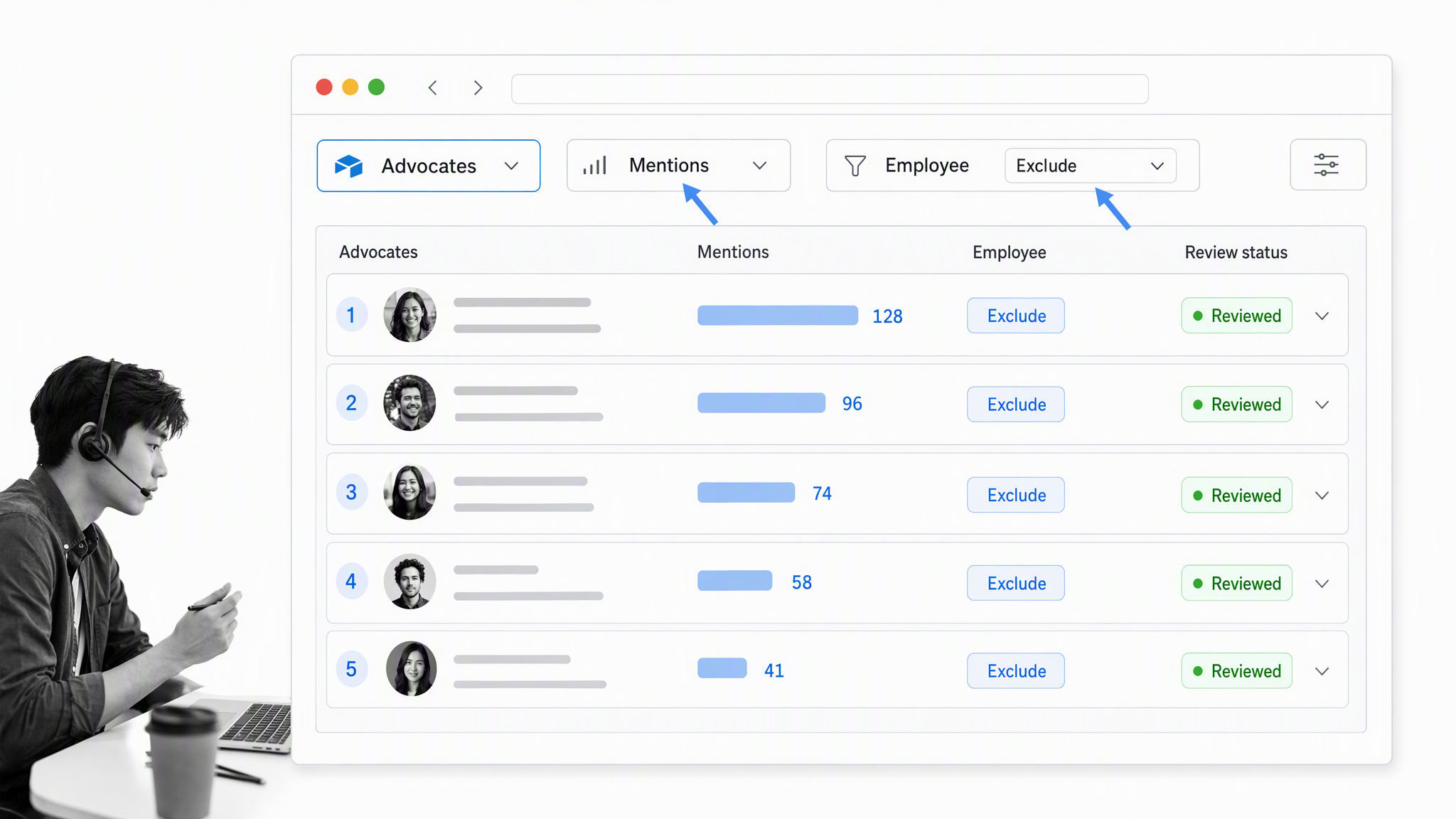Click the rank number 5 badge
The height and width of the screenshot is (819, 1456).
(x=351, y=669)
